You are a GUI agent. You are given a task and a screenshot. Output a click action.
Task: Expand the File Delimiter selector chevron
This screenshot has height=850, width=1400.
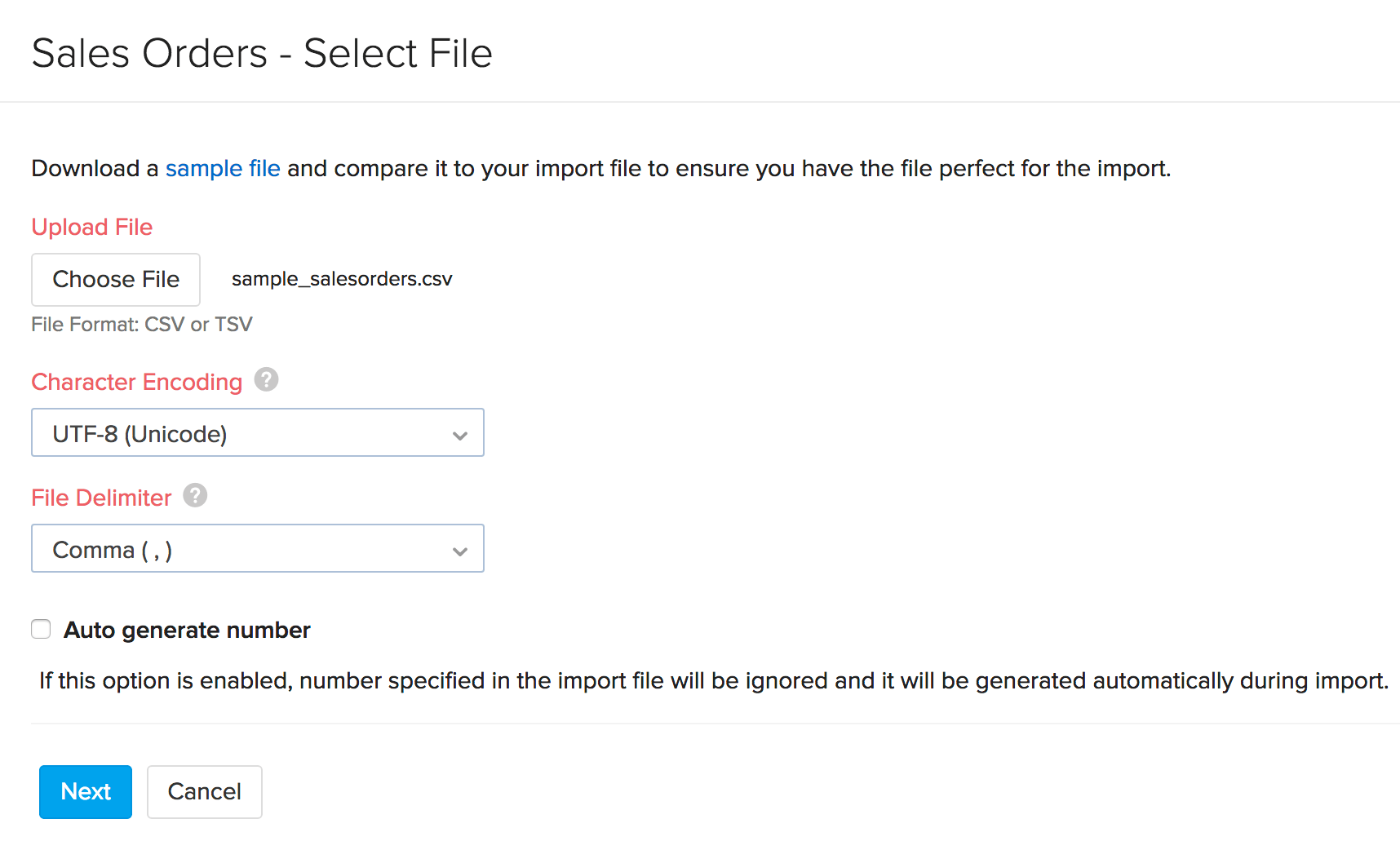tap(459, 549)
